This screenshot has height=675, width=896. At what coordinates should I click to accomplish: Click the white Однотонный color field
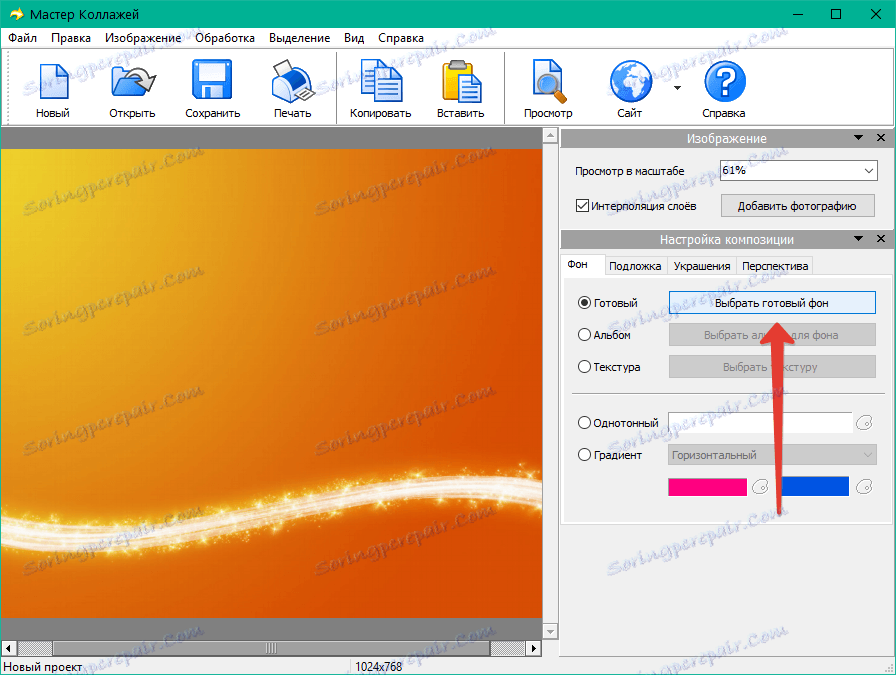click(760, 423)
